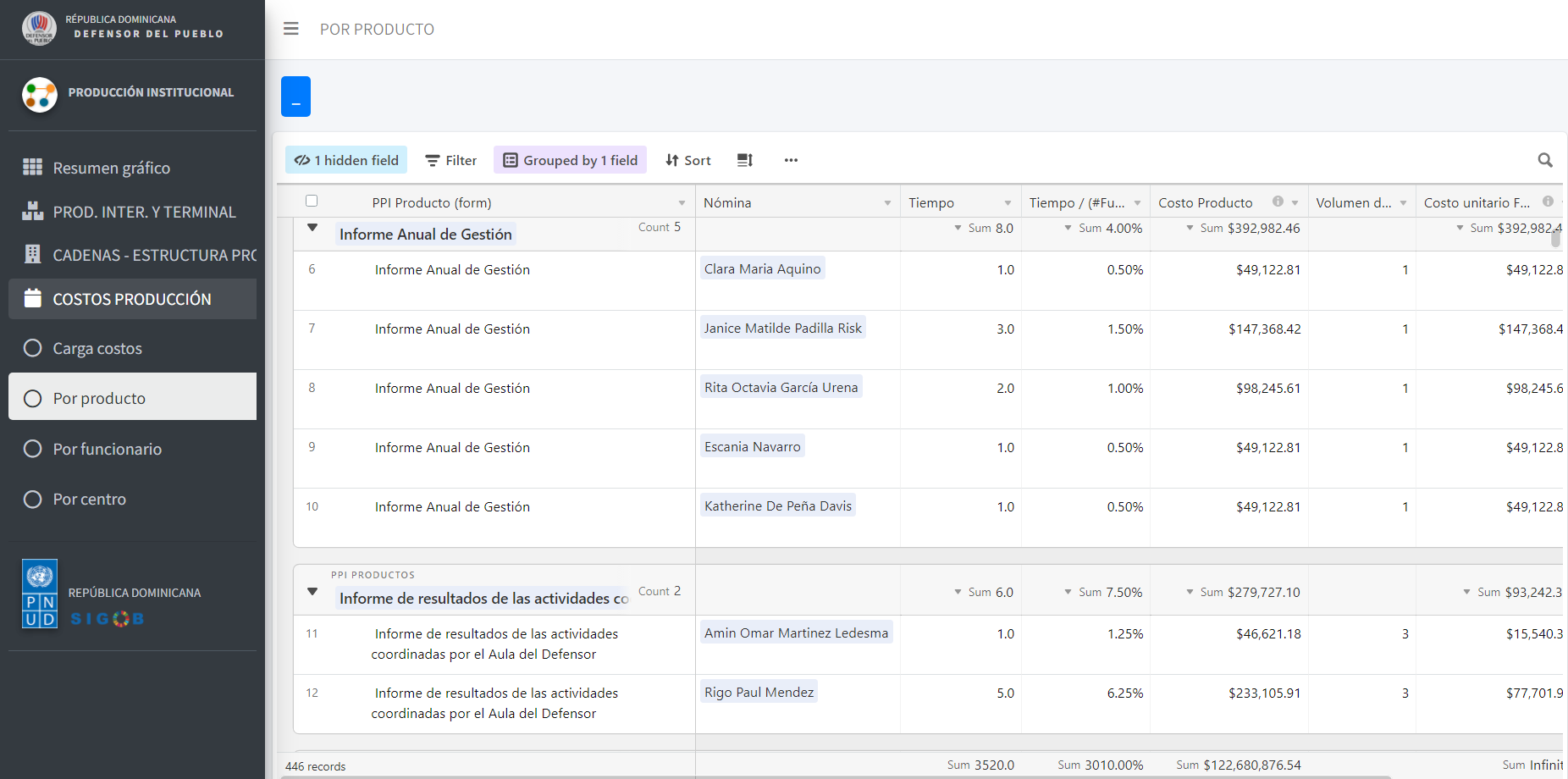This screenshot has width=1568, height=779.
Task: Go to Carga costos page
Action: [97, 348]
